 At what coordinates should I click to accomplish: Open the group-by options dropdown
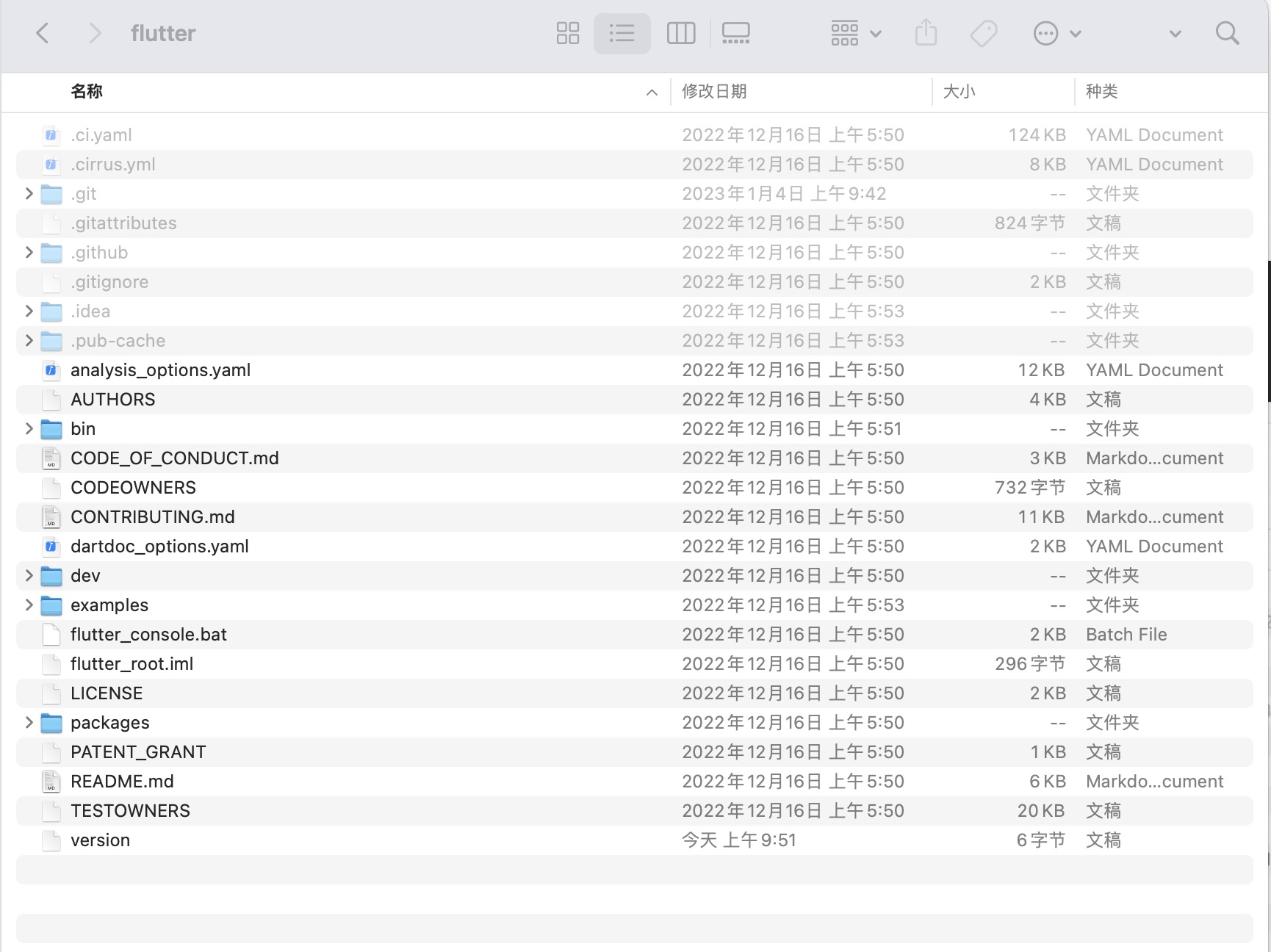click(856, 33)
